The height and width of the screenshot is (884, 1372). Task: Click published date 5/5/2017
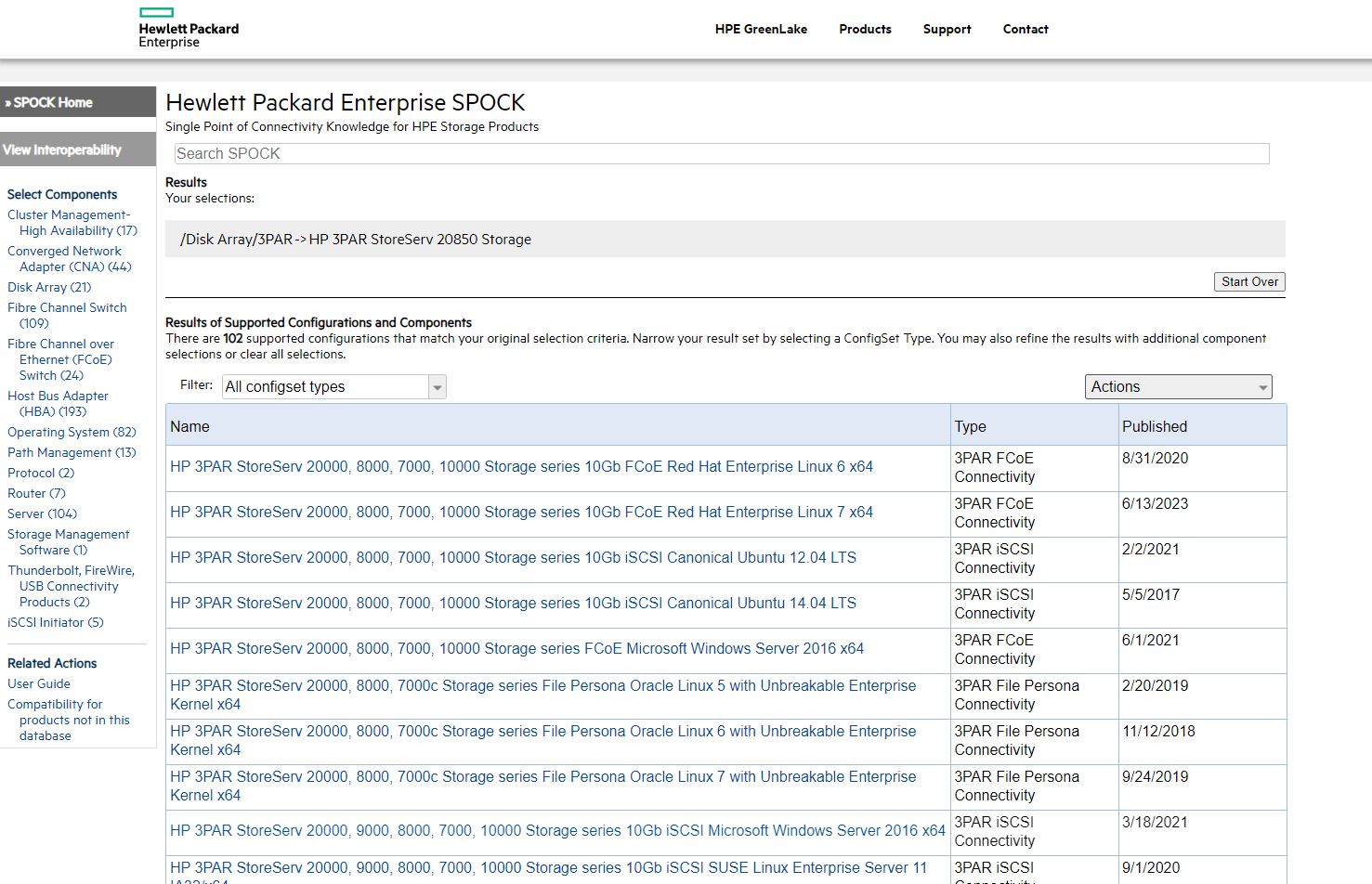1151,594
